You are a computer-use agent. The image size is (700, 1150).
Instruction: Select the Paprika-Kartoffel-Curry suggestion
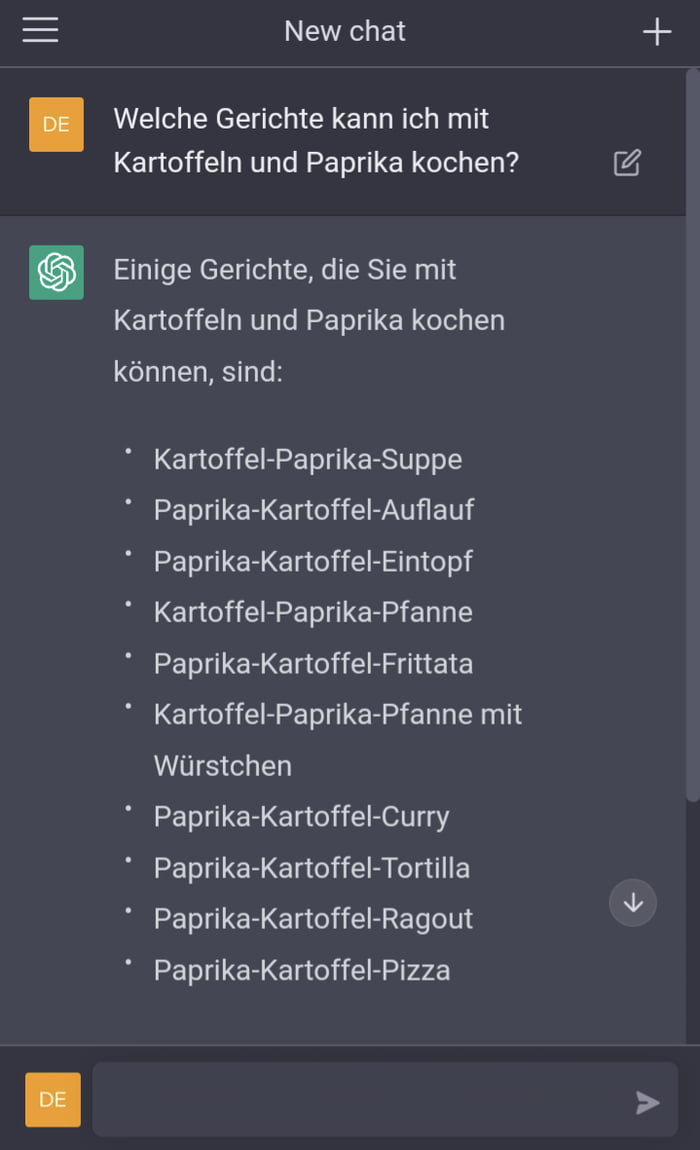pos(300,817)
